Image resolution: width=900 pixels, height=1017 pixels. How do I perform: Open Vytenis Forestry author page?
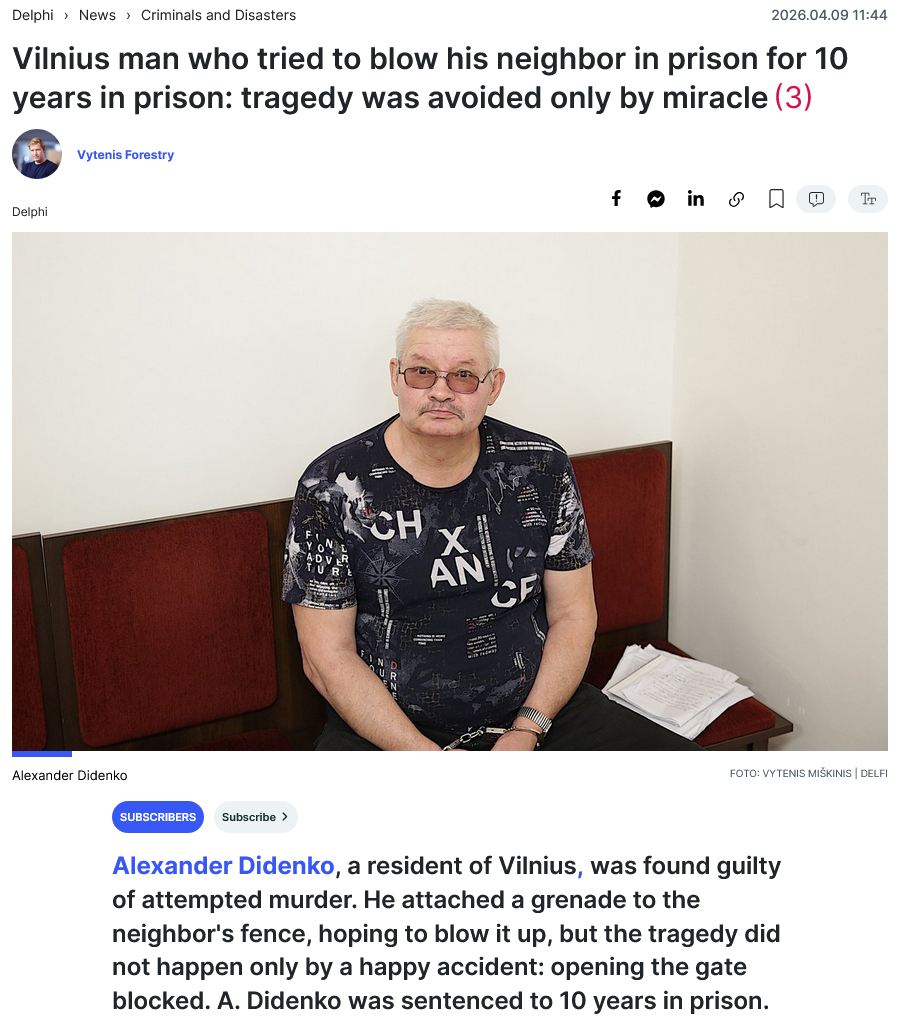pos(125,155)
